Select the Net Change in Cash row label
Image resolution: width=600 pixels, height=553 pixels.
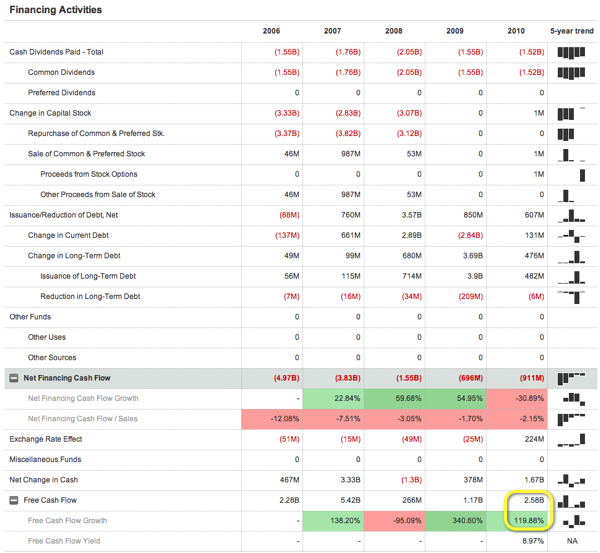(x=44, y=480)
